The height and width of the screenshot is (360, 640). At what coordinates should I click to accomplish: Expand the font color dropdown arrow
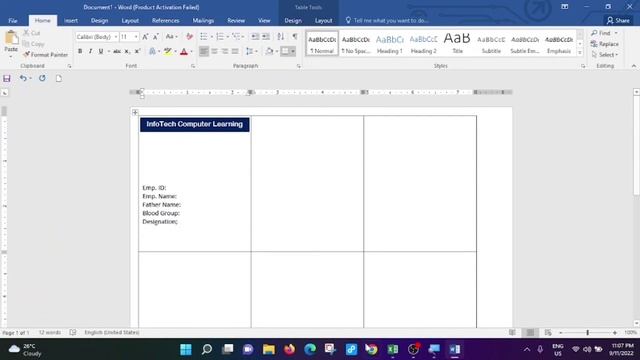[x=191, y=51]
